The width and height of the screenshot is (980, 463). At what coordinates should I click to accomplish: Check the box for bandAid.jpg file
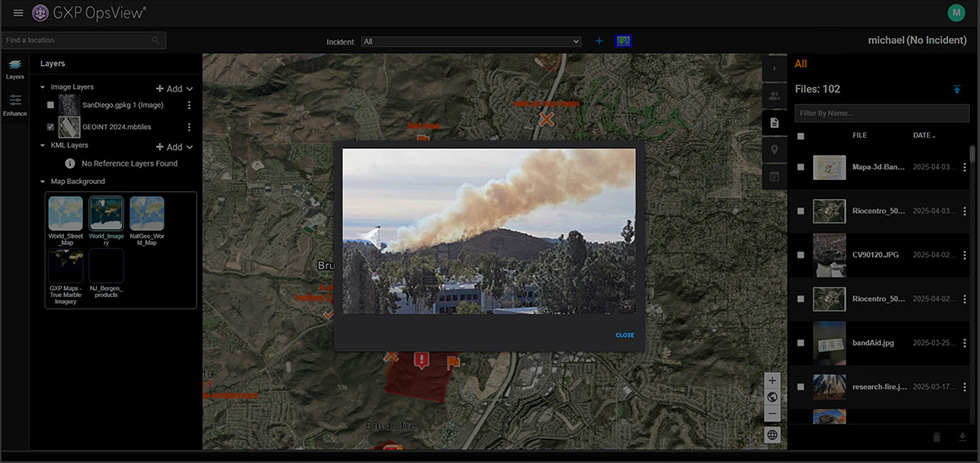pos(801,342)
